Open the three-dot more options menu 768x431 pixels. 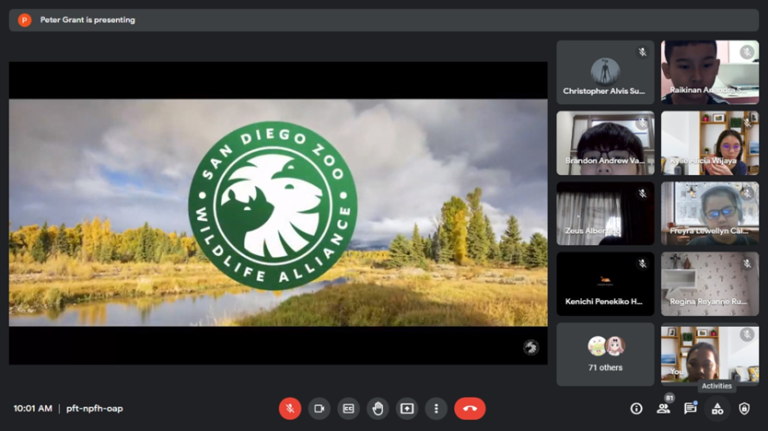coord(435,408)
